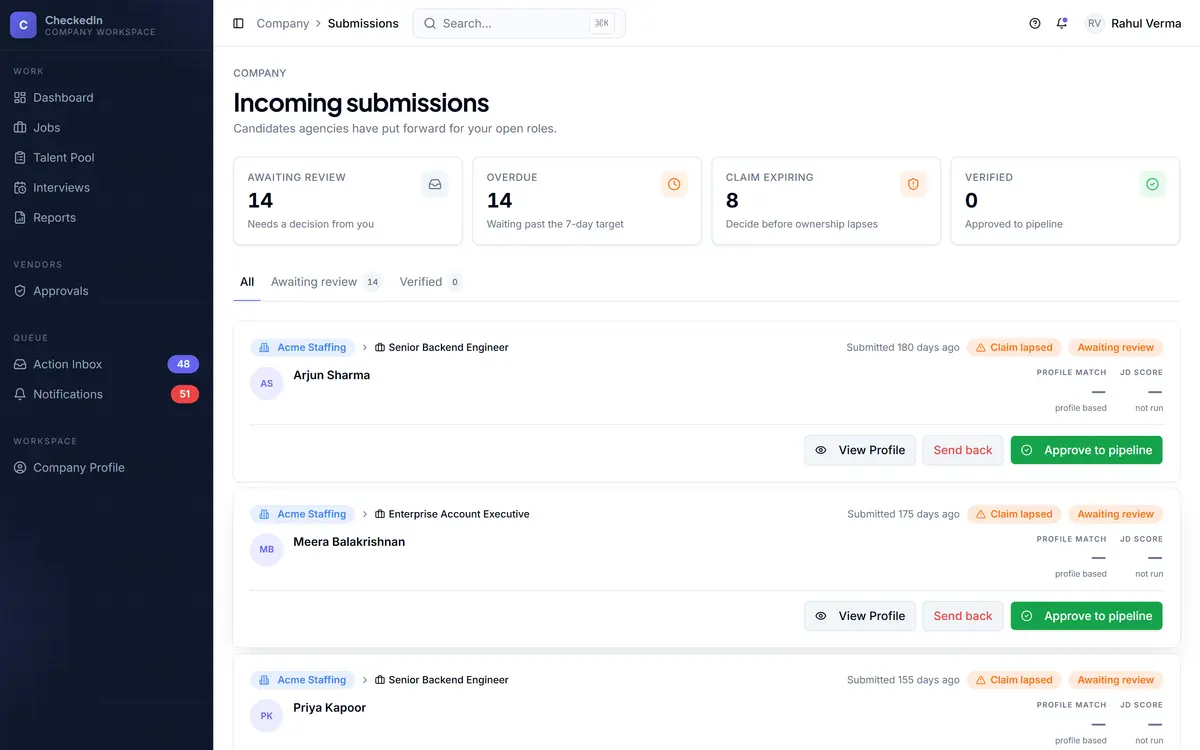Click the name Arjun Sharma
The height and width of the screenshot is (750, 1200).
332,375
